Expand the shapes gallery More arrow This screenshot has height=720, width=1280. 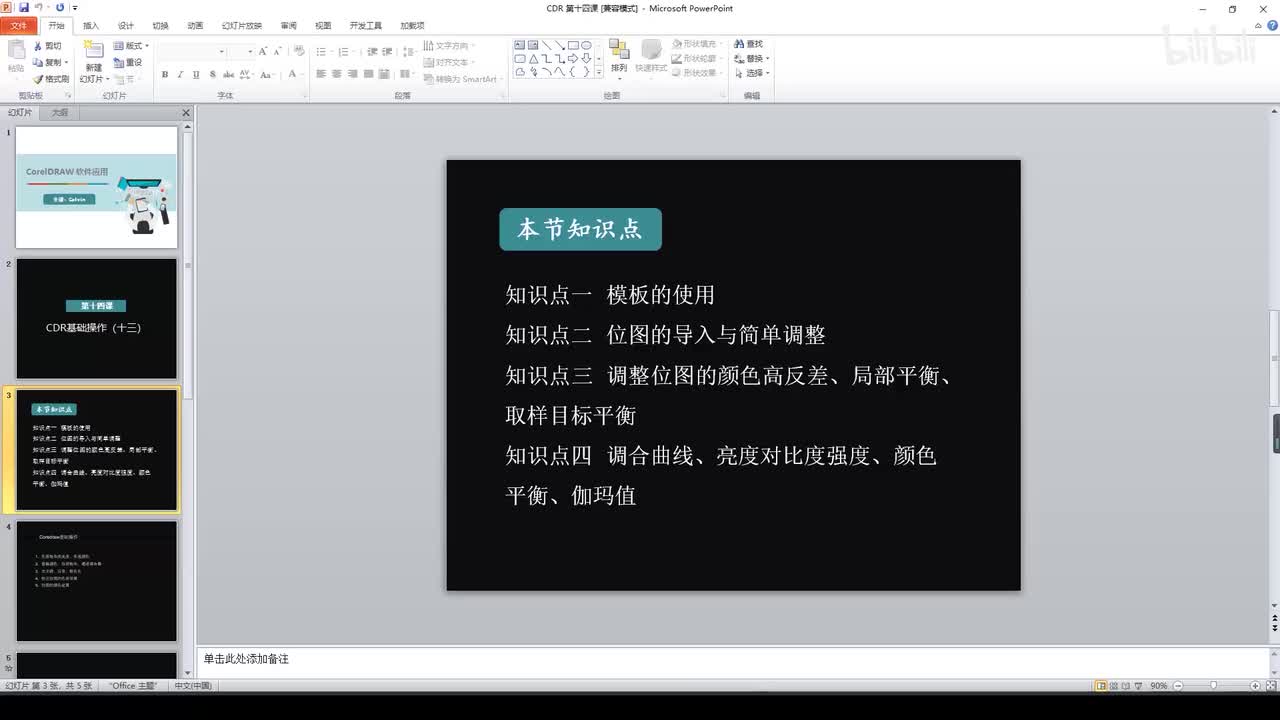point(599,73)
